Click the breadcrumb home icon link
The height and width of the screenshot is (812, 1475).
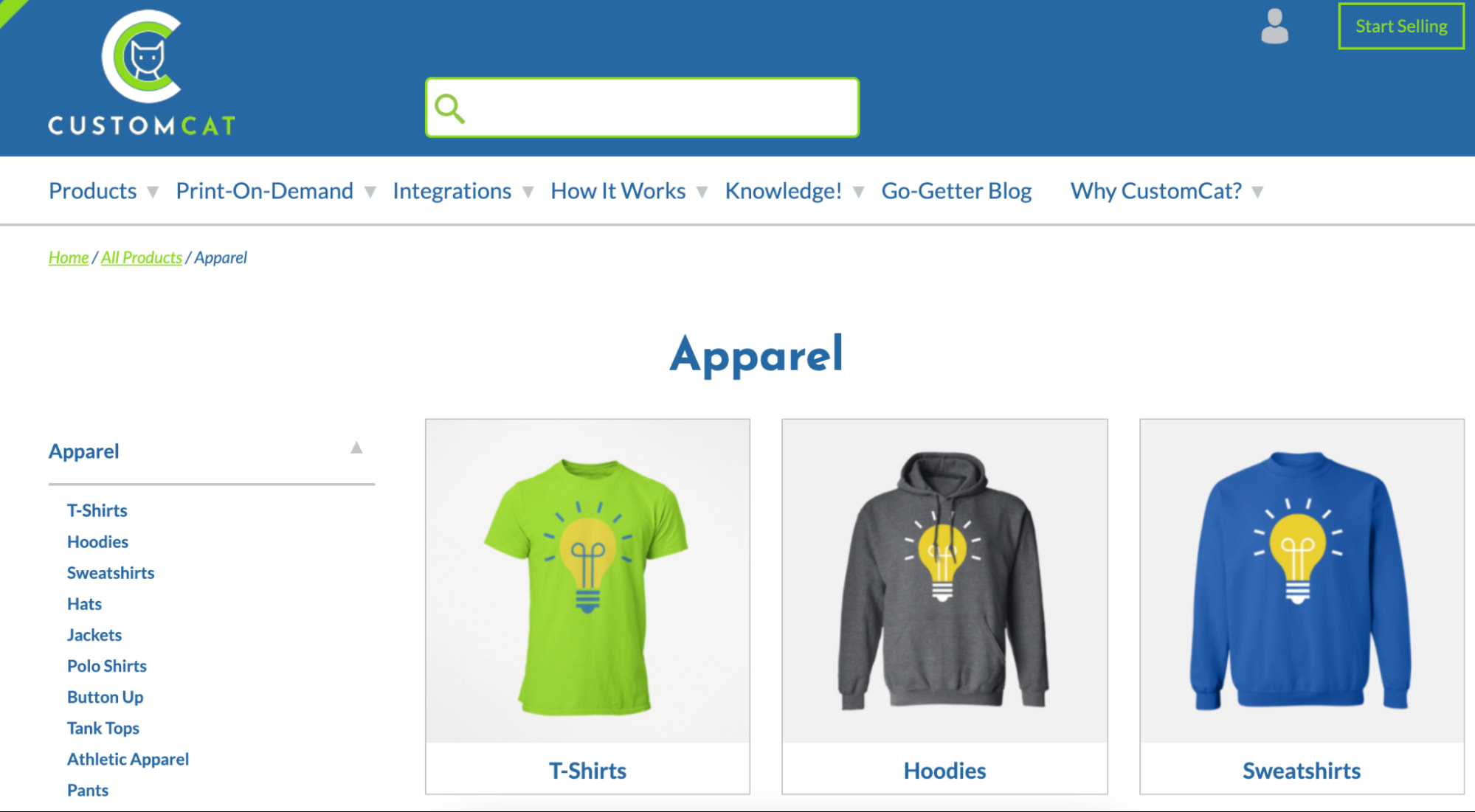(x=68, y=257)
